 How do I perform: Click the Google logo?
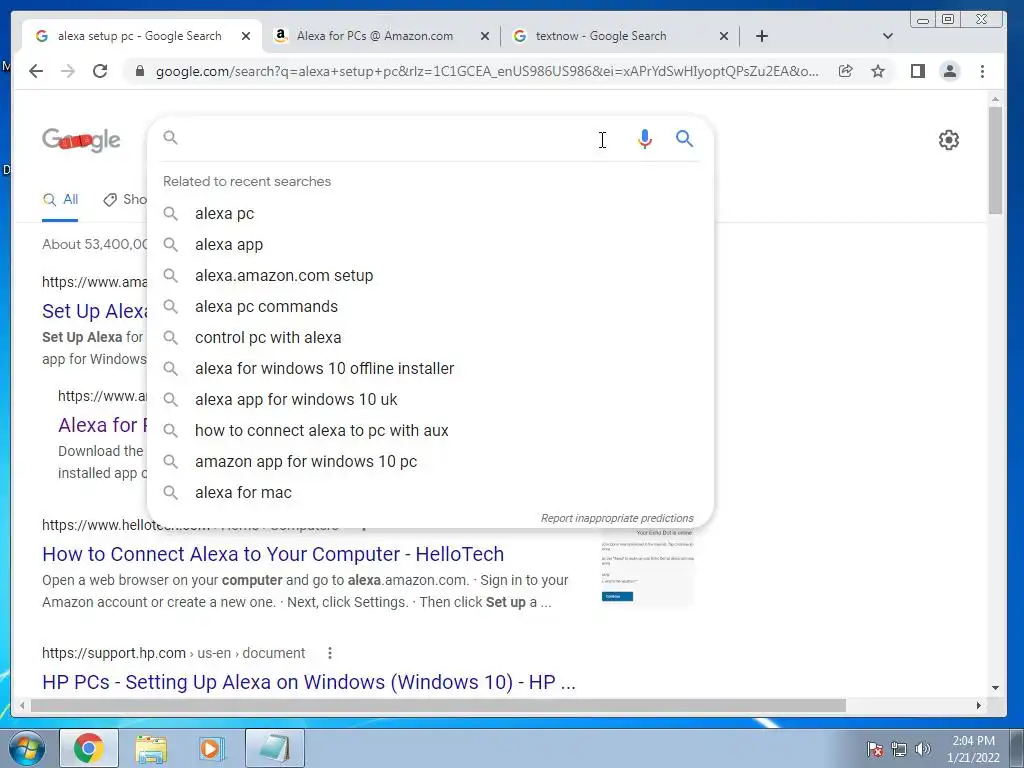pyautogui.click(x=81, y=140)
